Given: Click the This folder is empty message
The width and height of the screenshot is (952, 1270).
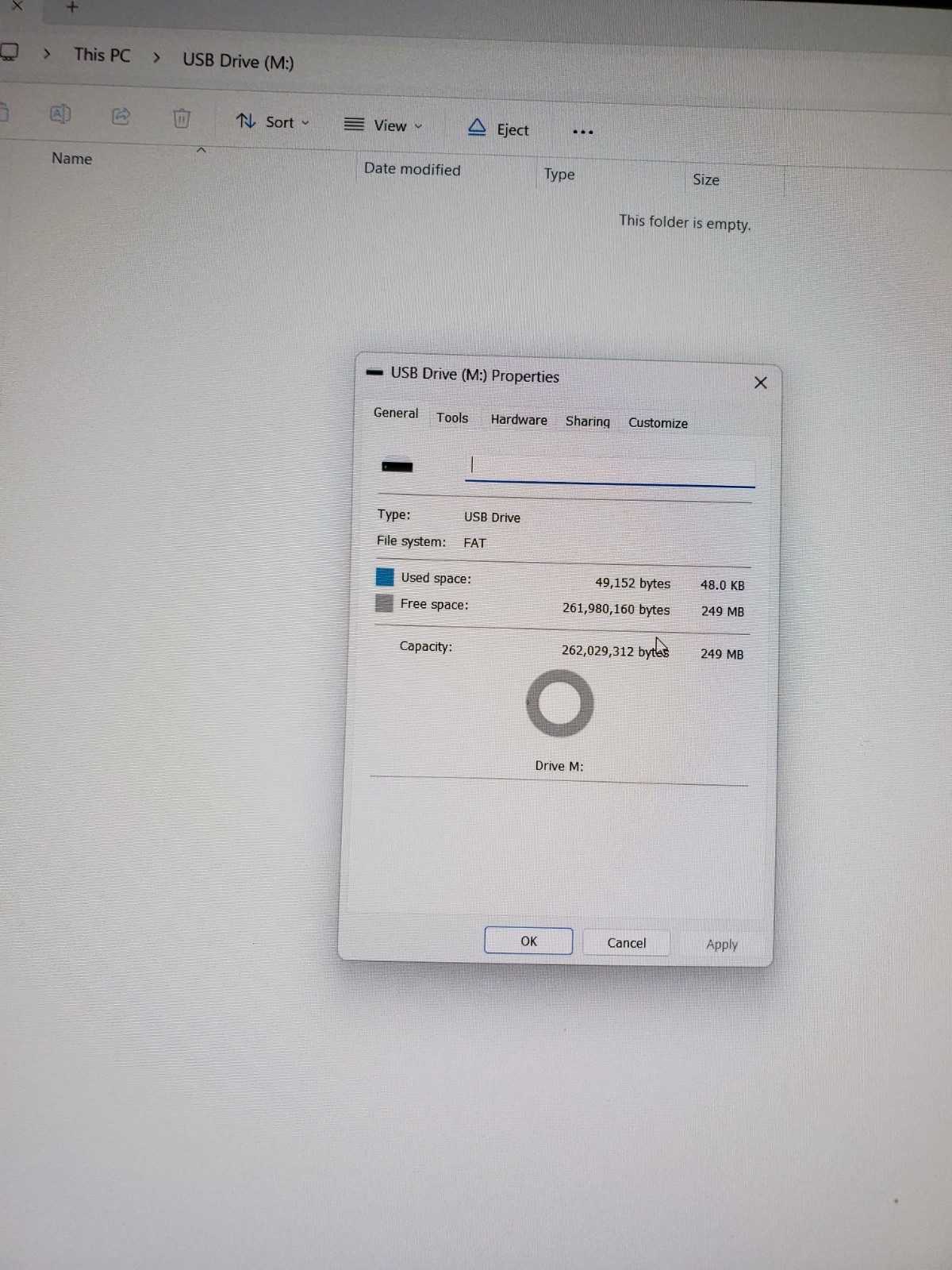Looking at the screenshot, I should (x=685, y=222).
